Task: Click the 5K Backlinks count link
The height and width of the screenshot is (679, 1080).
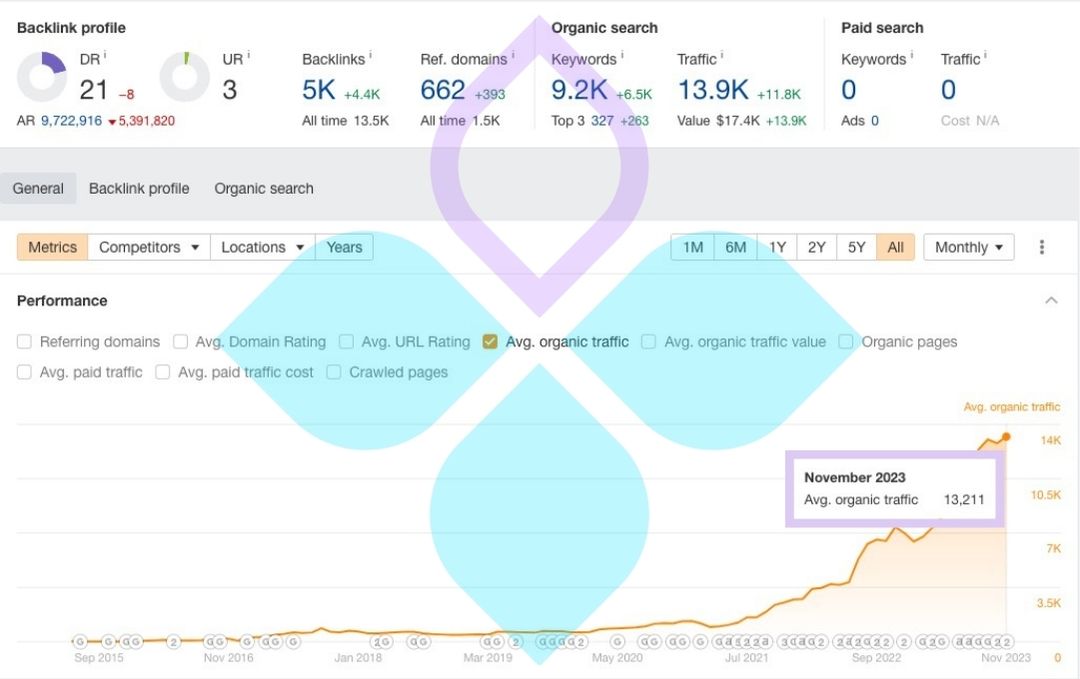Action: tap(319, 90)
